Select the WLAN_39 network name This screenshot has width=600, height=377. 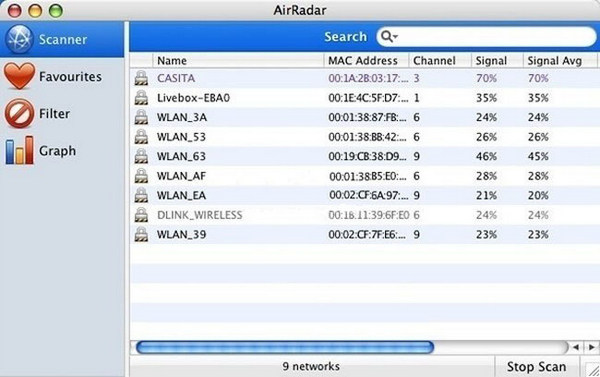(x=182, y=235)
